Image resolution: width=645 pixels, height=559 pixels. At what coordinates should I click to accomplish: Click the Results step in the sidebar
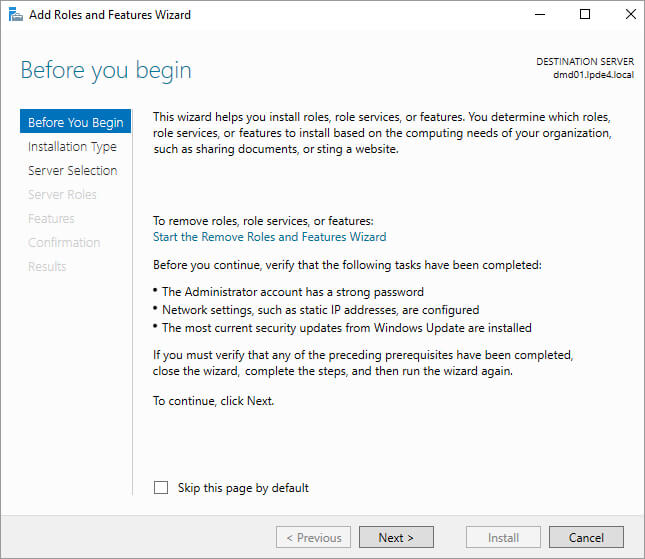(x=47, y=266)
